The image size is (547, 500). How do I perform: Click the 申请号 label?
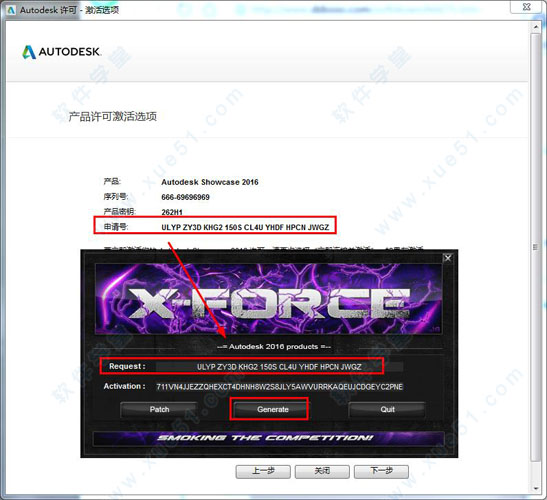pos(115,227)
